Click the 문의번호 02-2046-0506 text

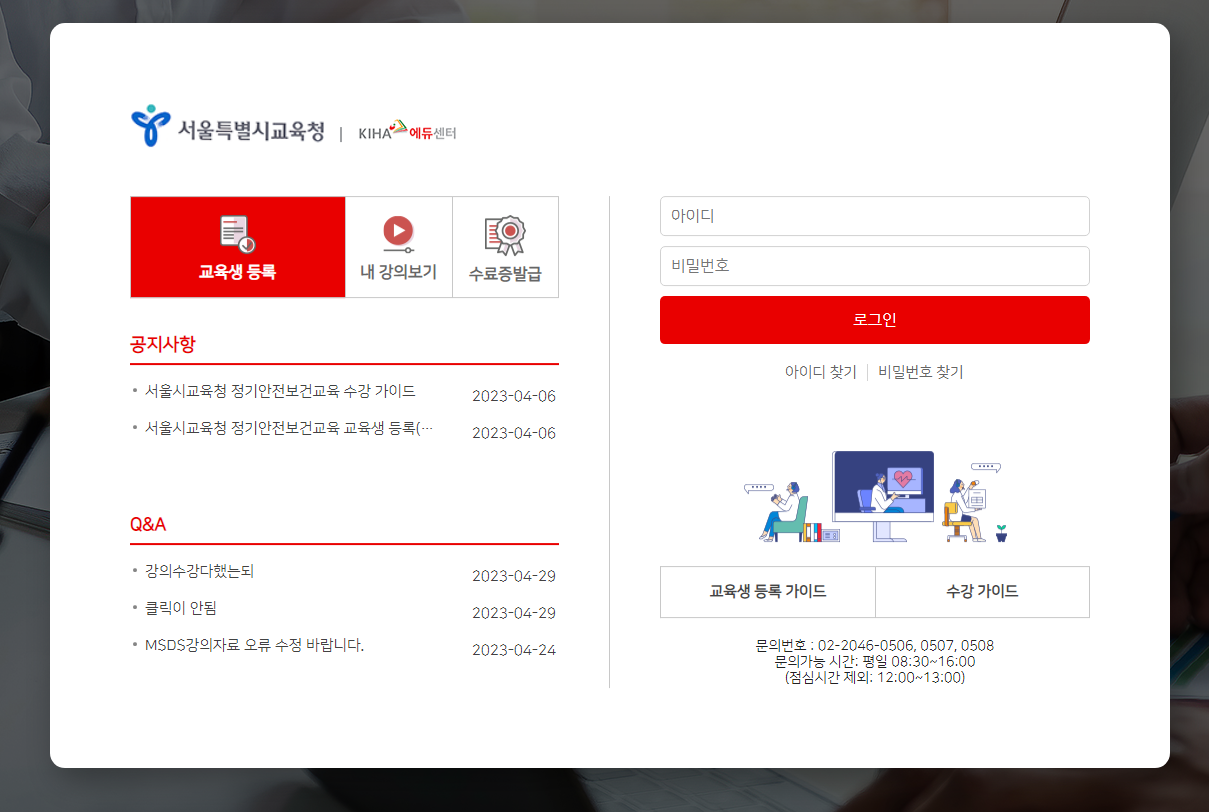coord(874,646)
